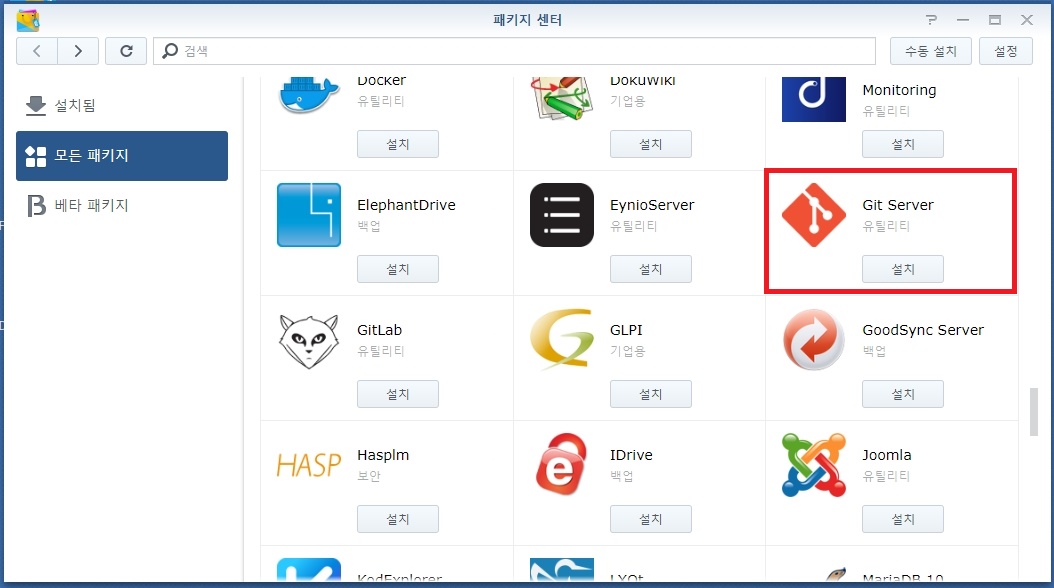This screenshot has width=1054, height=588.
Task: Open the GoodSync Server icon
Action: tap(813, 339)
